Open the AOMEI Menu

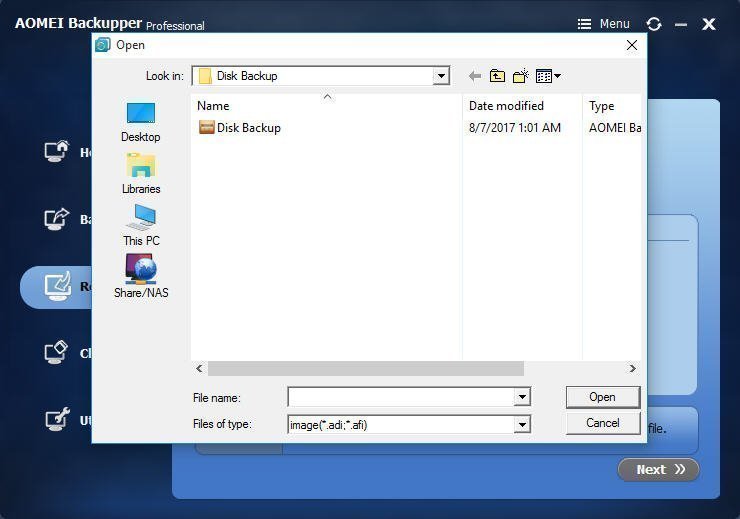(604, 24)
